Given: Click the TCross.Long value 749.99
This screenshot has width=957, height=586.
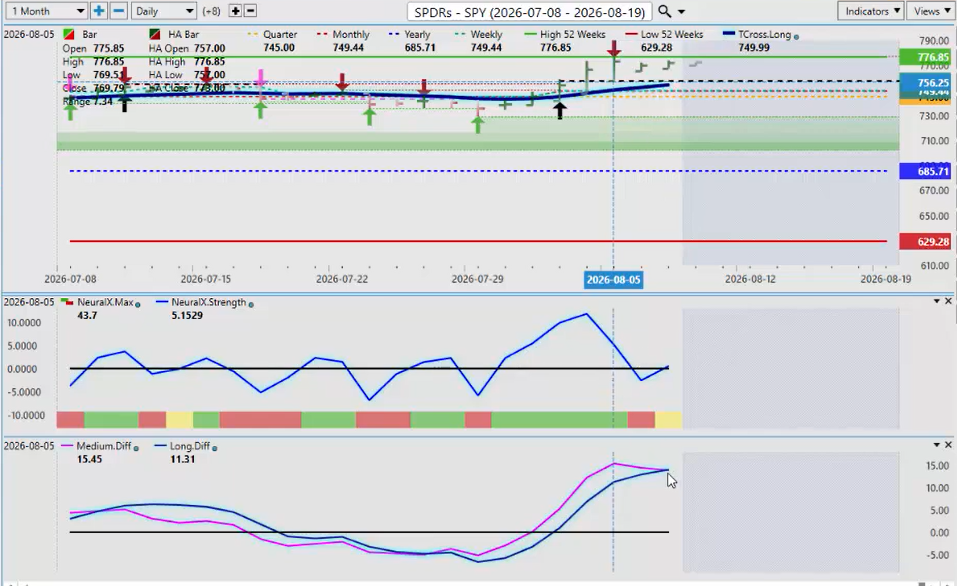Looking at the screenshot, I should pos(754,48).
